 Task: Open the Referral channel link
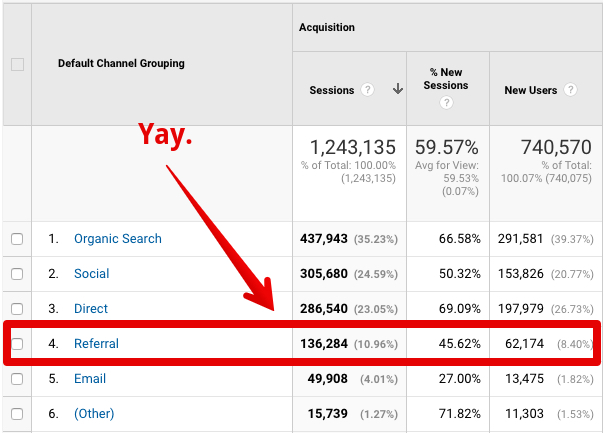pyautogui.click(x=96, y=344)
